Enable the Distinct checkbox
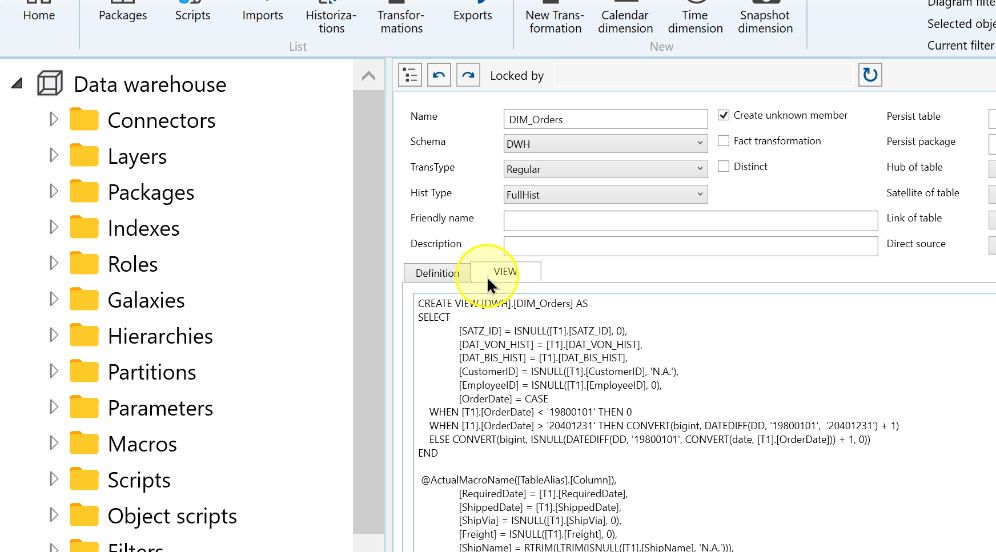The height and width of the screenshot is (552, 996). 723,166
